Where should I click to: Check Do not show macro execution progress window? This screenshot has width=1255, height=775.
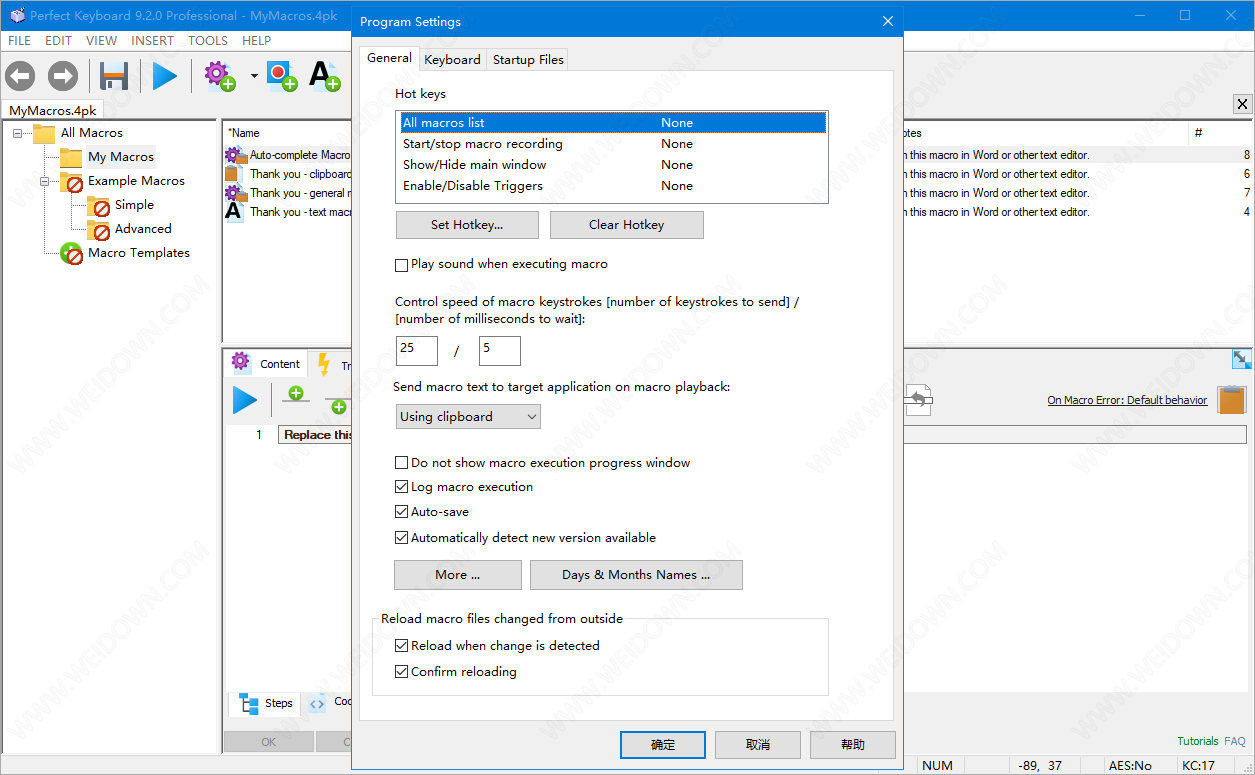(402, 463)
